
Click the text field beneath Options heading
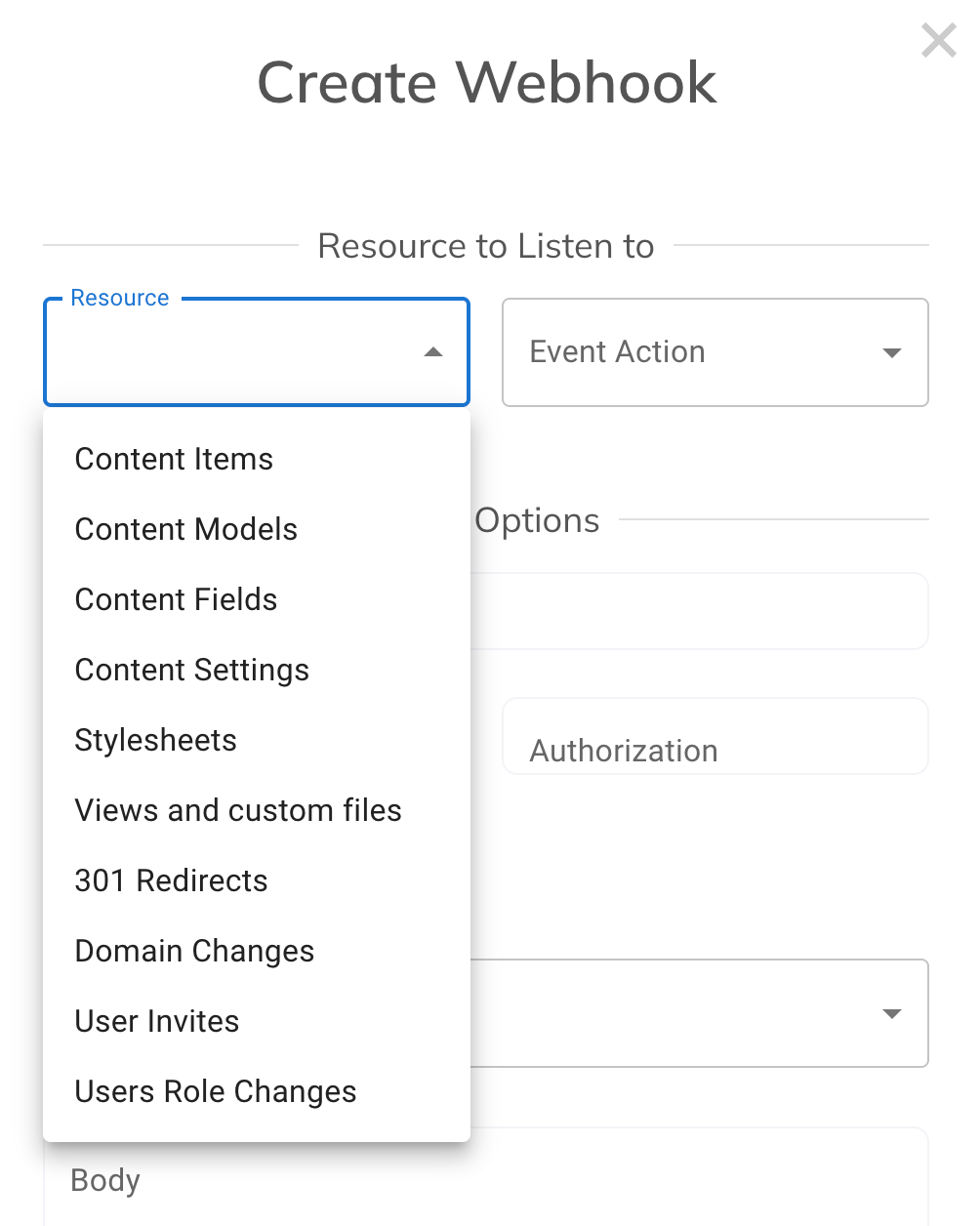click(x=698, y=612)
